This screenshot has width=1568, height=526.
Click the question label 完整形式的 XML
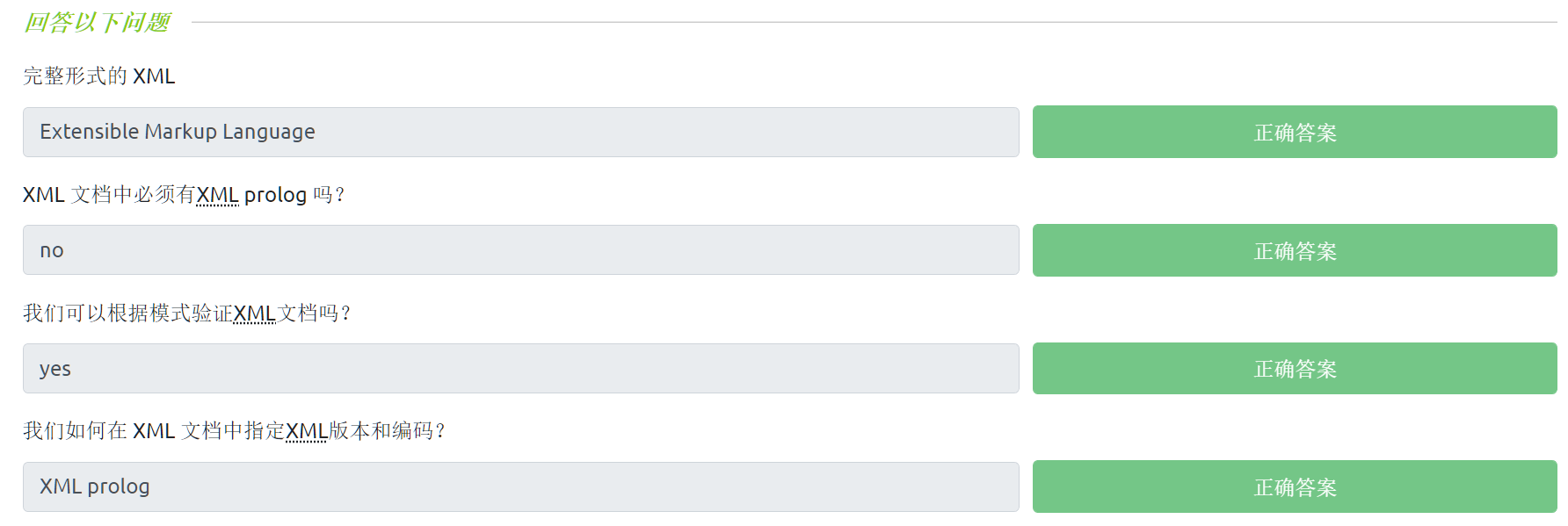tap(99, 76)
